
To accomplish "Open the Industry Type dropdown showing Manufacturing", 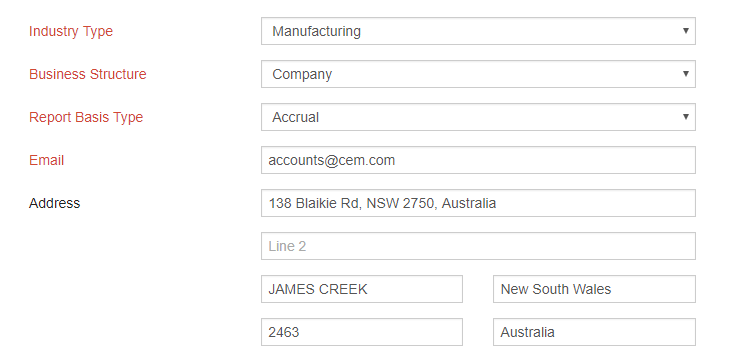I will click(x=478, y=31).
